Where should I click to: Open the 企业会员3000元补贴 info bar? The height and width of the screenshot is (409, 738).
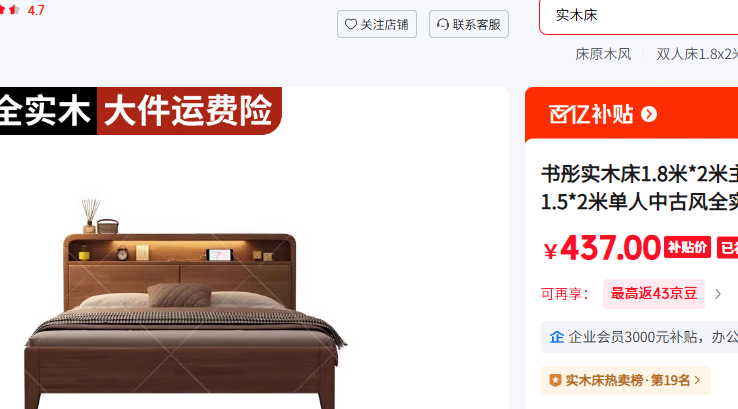639,337
